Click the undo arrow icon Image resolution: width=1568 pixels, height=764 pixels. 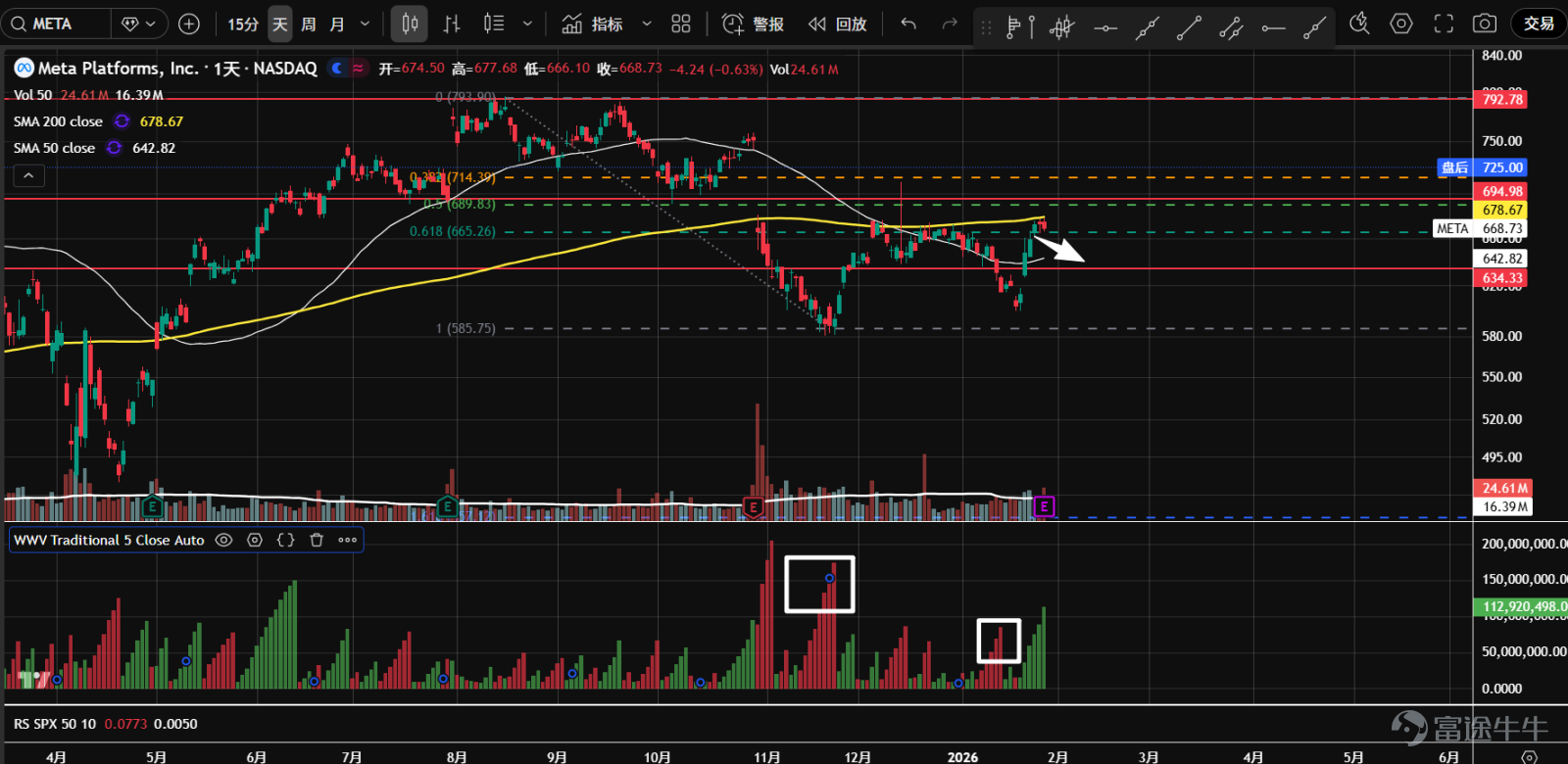click(908, 24)
